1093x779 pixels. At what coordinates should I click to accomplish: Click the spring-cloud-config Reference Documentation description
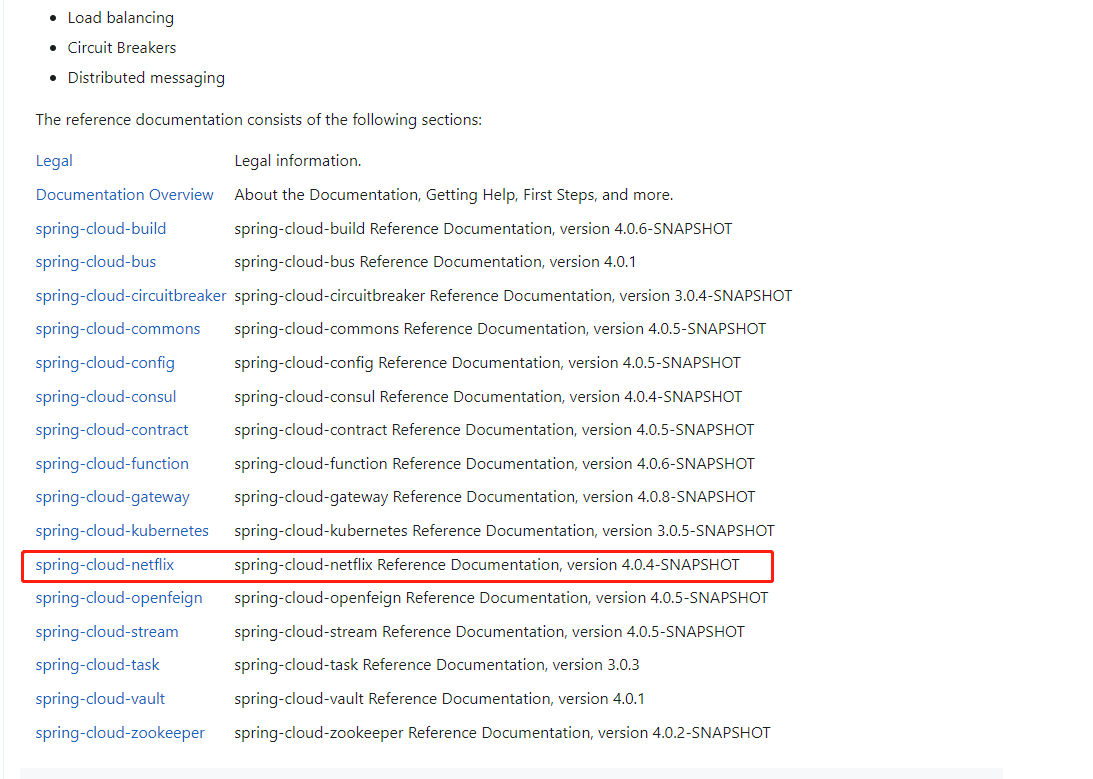pos(487,363)
